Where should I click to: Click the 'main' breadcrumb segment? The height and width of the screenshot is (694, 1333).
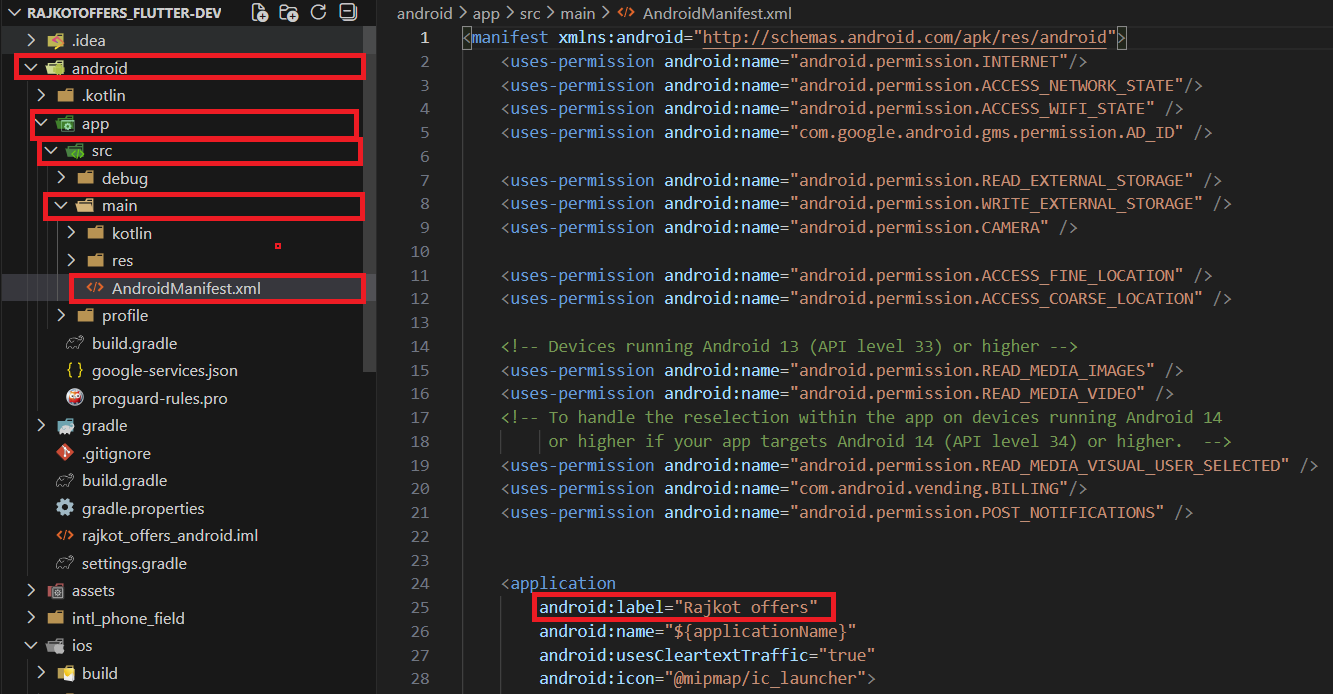(577, 13)
